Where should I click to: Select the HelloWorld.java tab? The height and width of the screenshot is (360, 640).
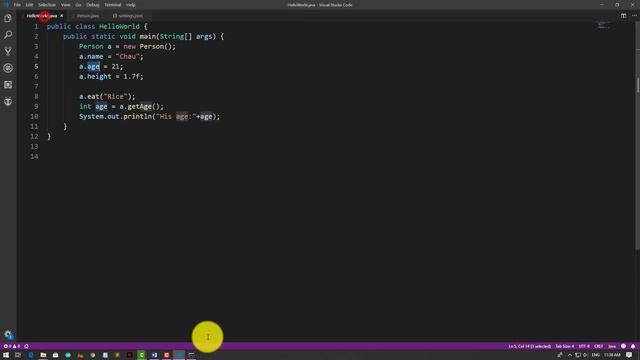pyautogui.click(x=42, y=16)
